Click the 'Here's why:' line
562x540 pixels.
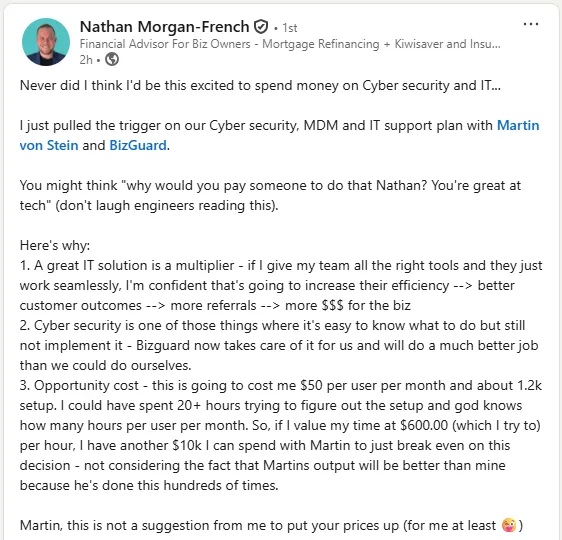(x=55, y=245)
